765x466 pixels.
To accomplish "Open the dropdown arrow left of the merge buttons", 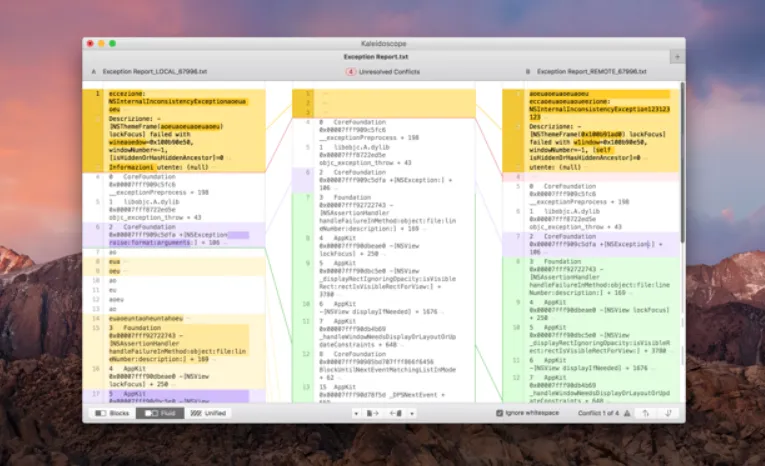I will click(x=356, y=414).
